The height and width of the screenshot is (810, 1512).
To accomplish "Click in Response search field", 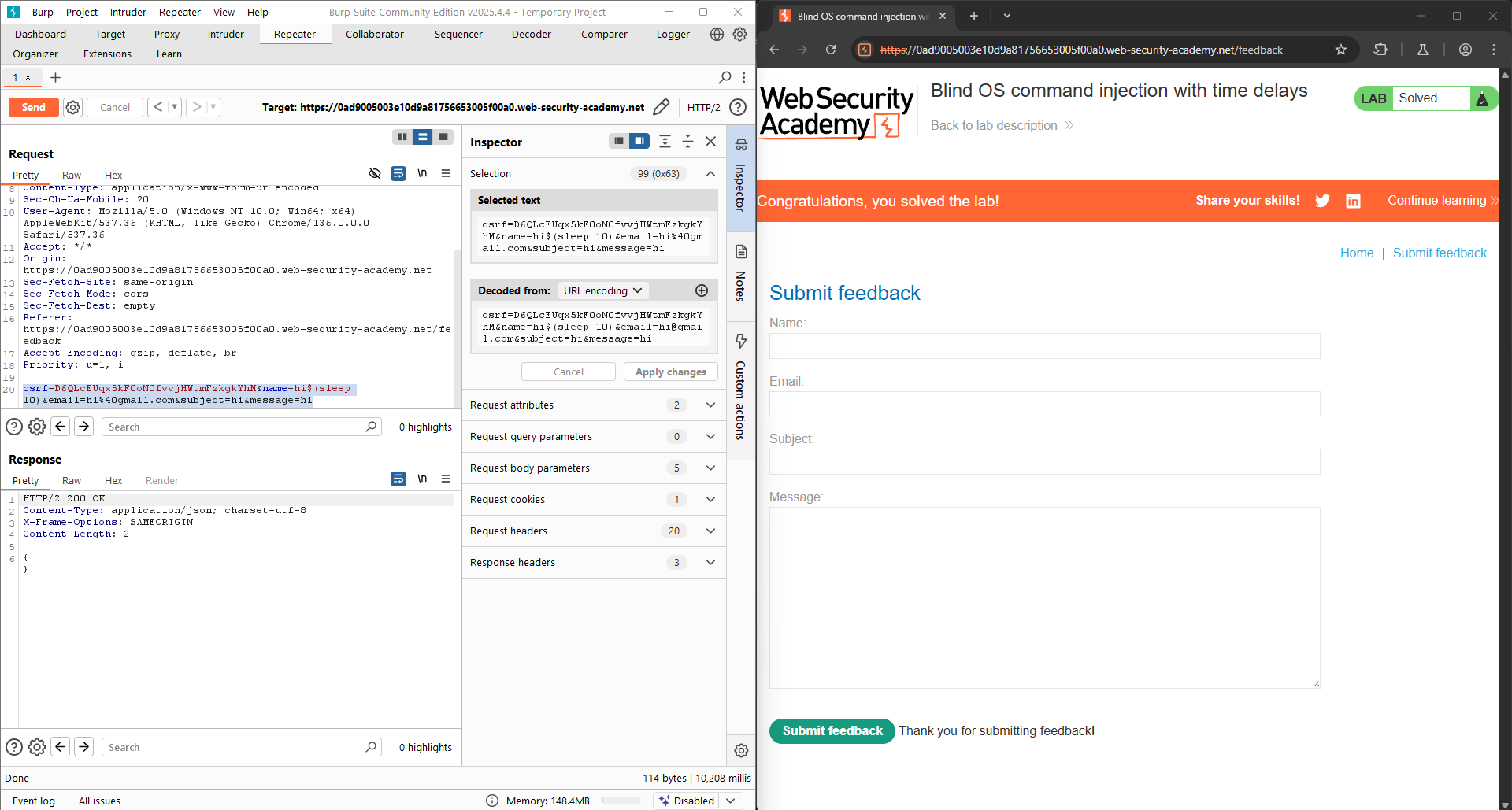I will [241, 747].
